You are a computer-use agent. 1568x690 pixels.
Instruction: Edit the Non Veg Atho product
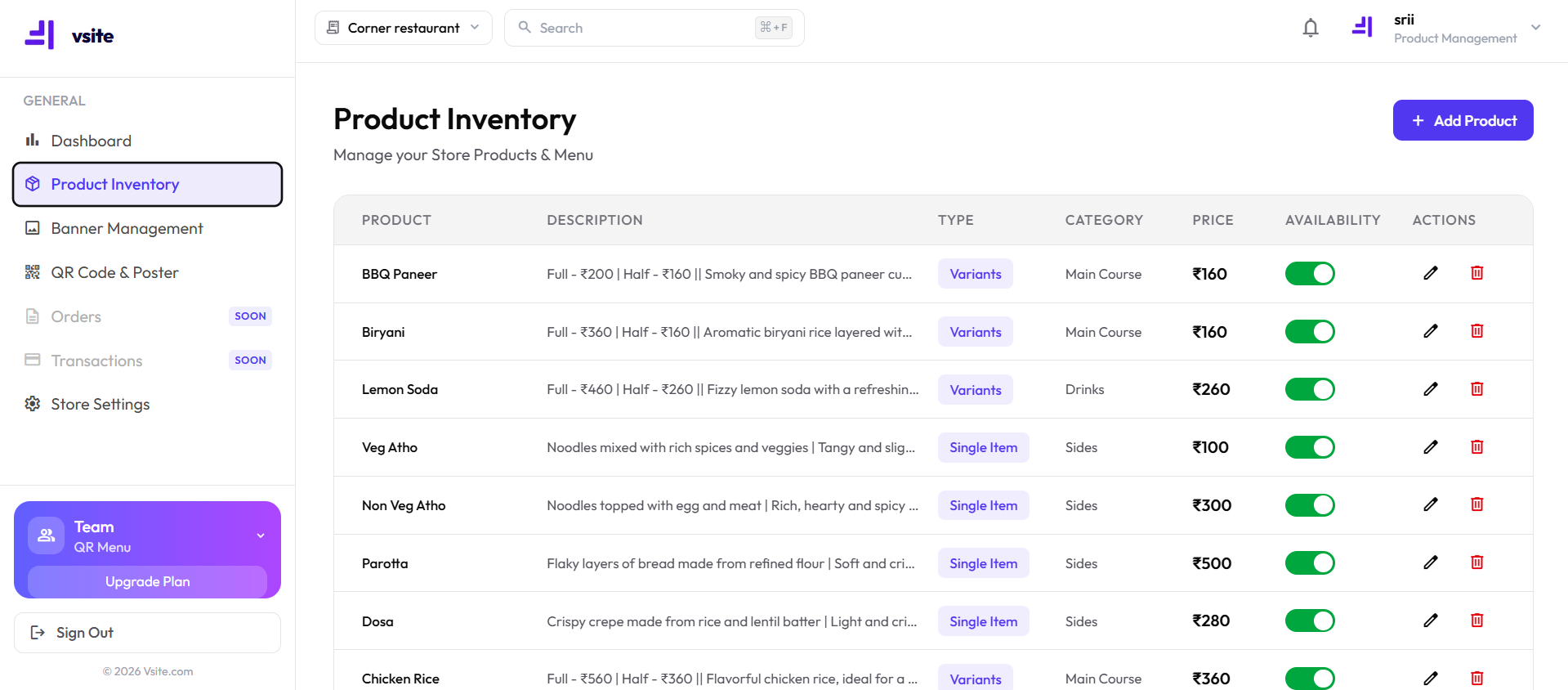[1431, 504]
